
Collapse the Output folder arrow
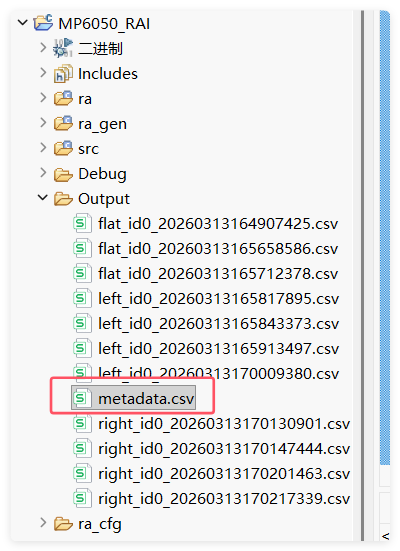pos(43,198)
